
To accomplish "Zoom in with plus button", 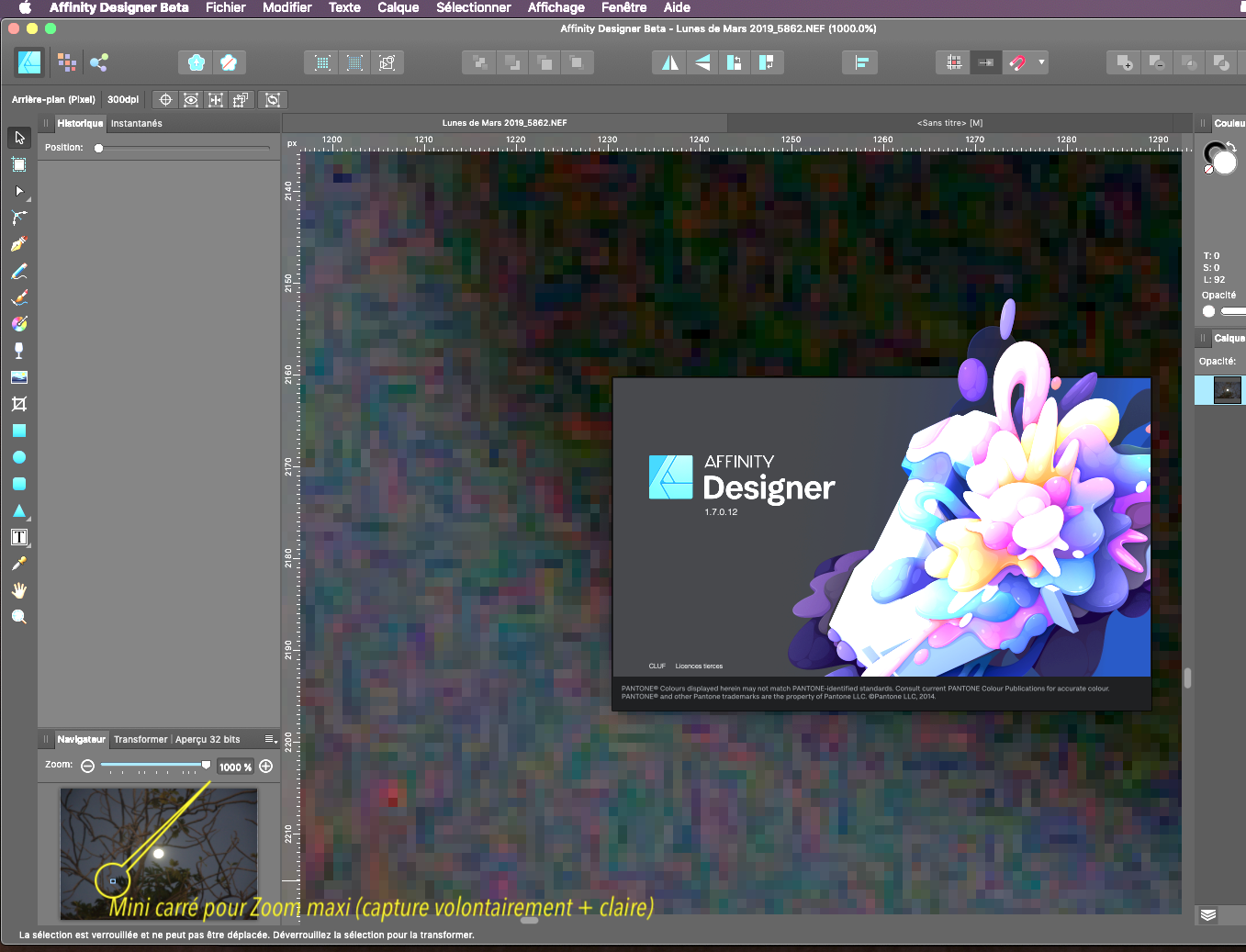I will pos(266,766).
